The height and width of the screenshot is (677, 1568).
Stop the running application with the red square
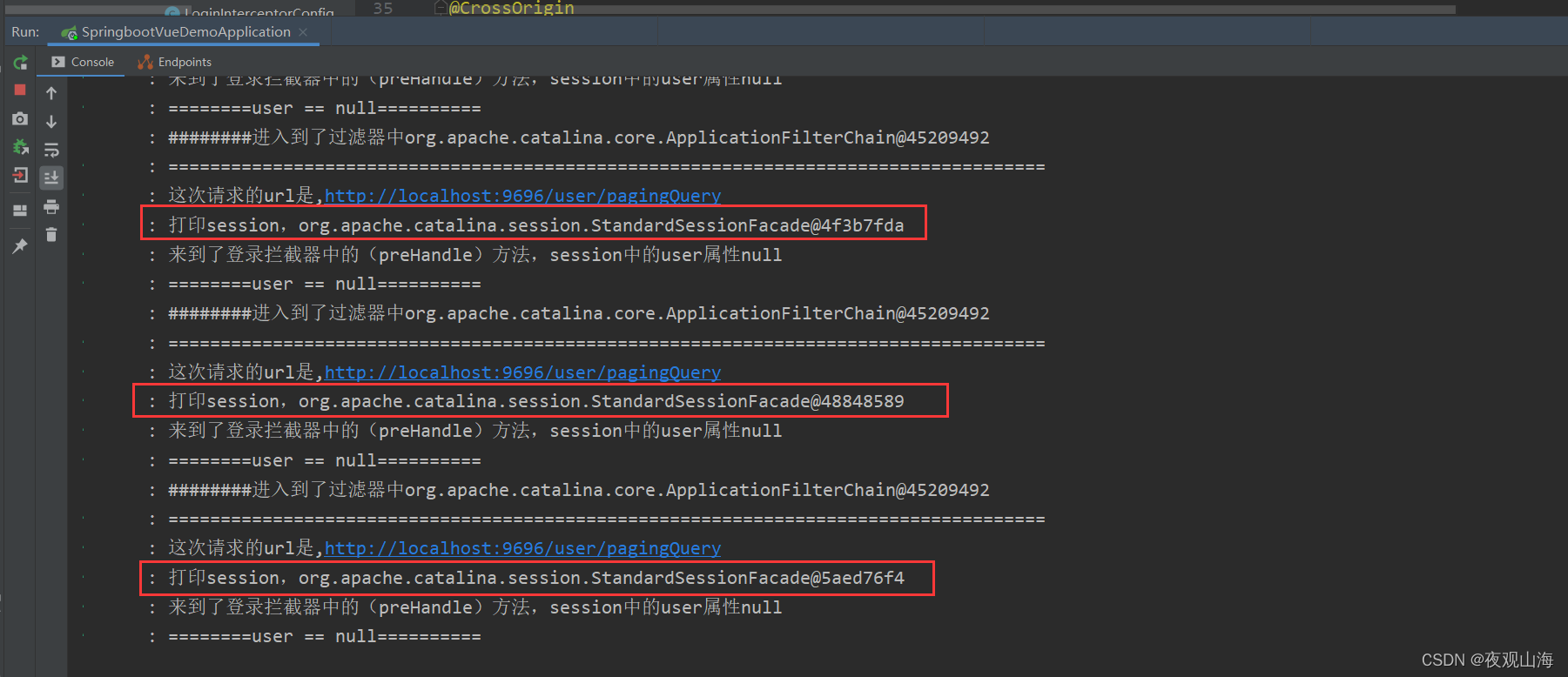20,90
